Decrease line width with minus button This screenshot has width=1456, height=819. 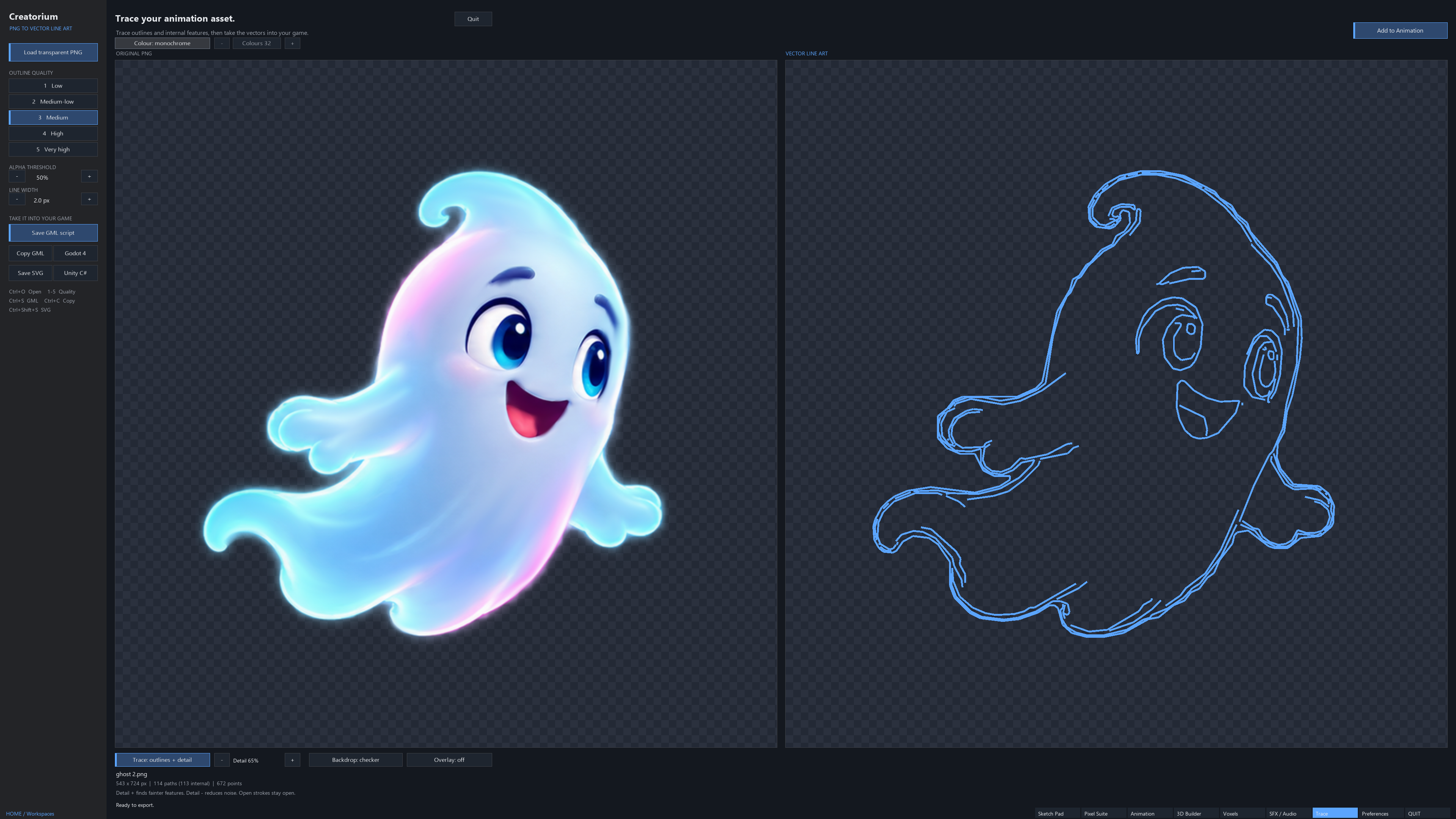click(x=17, y=199)
